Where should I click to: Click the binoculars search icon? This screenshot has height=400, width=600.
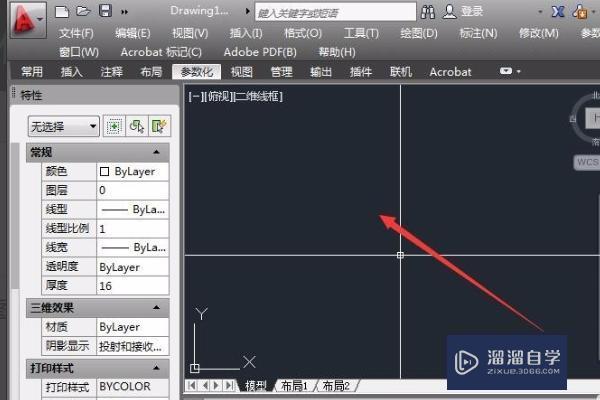point(428,12)
